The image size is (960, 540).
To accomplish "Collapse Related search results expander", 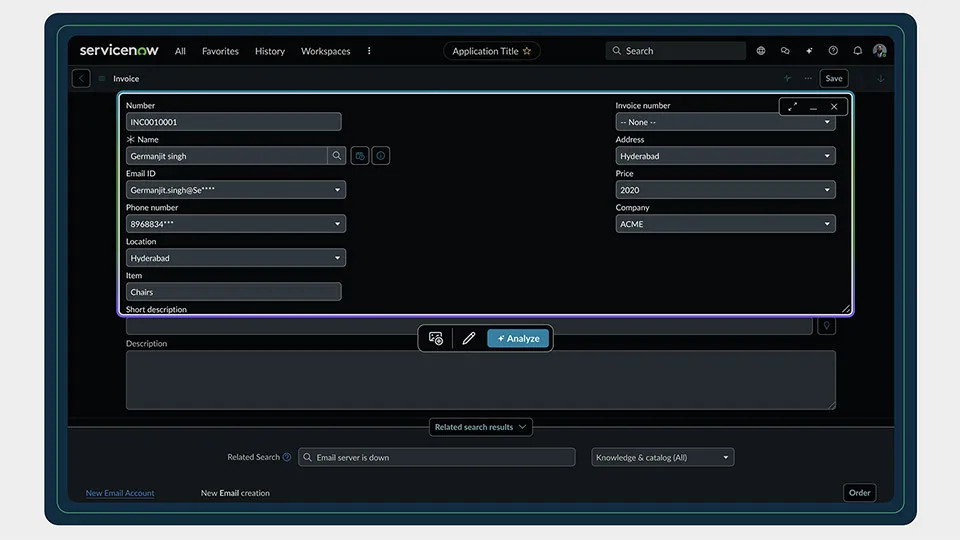I will (481, 427).
